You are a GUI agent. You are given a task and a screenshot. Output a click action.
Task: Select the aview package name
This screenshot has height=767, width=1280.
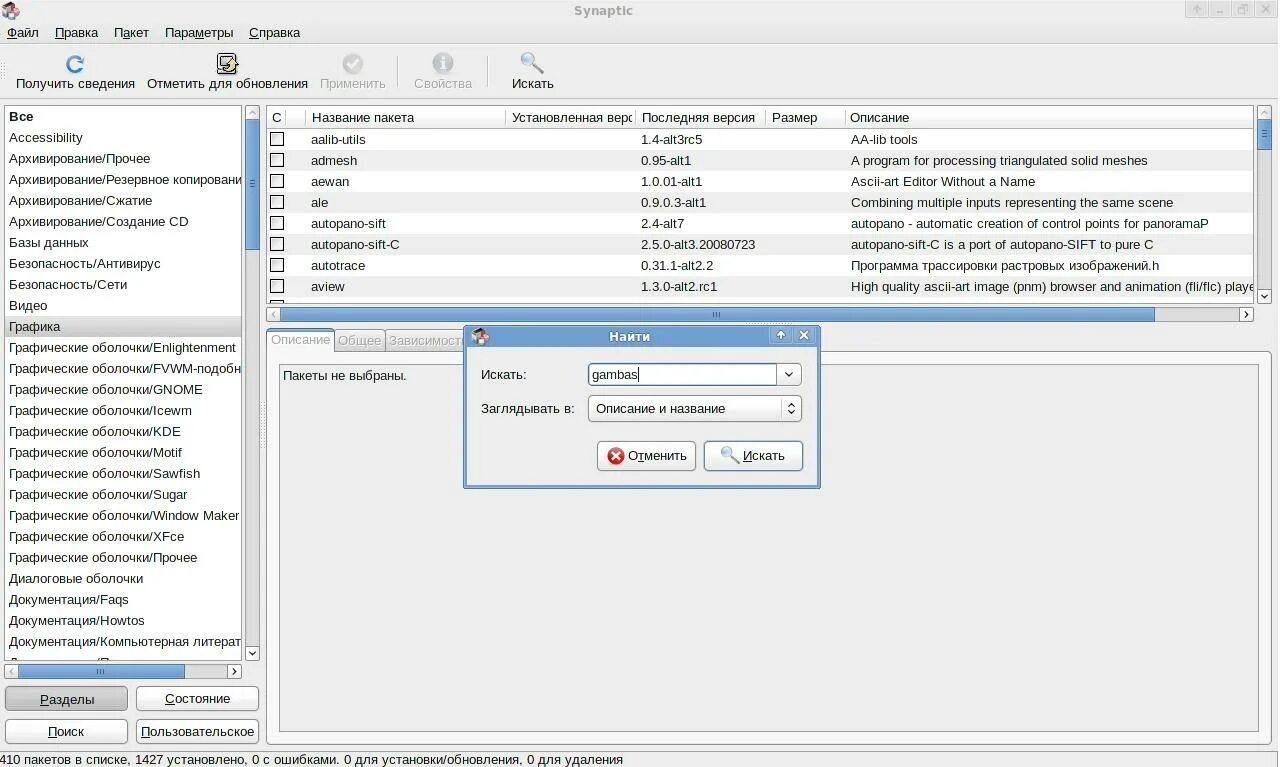point(328,286)
